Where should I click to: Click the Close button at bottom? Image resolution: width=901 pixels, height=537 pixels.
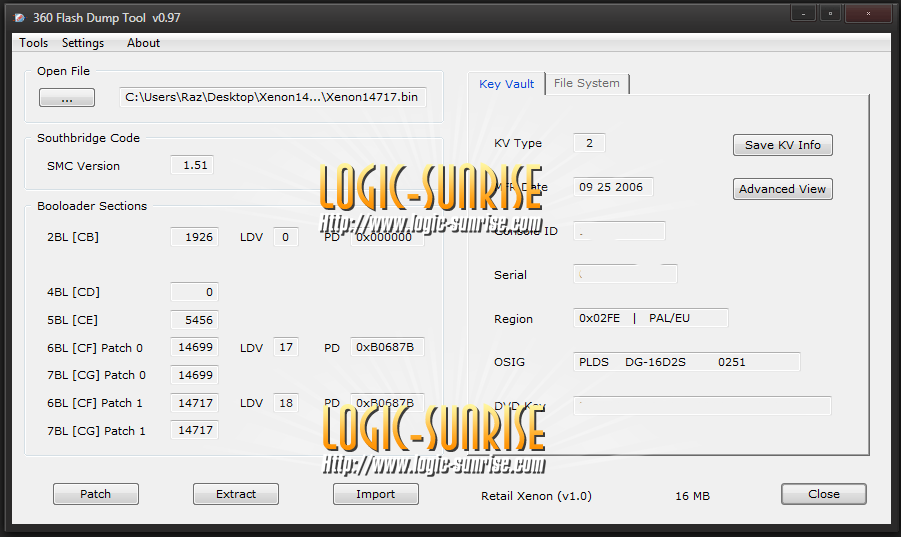(823, 494)
